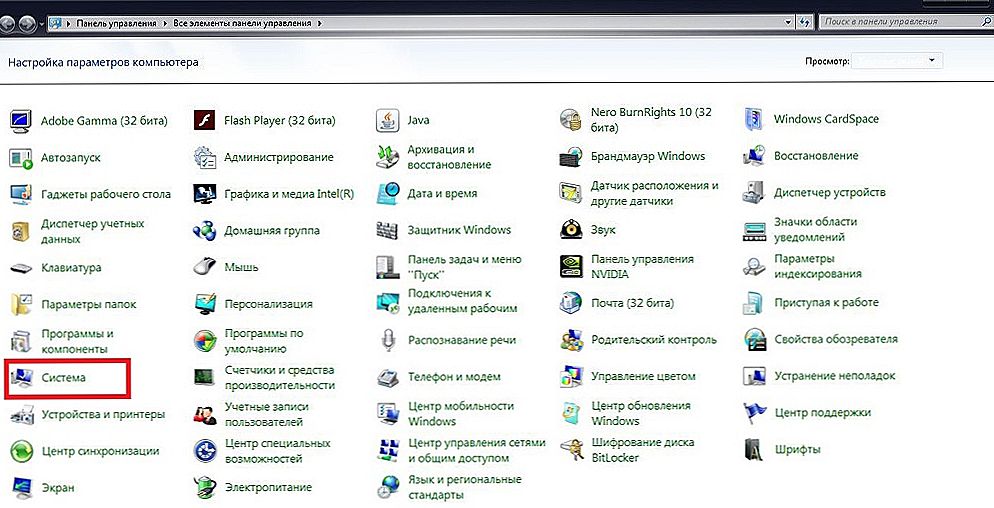This screenshot has width=994, height=508.
Task: Open the Java coffee cup icon
Action: pos(387,120)
